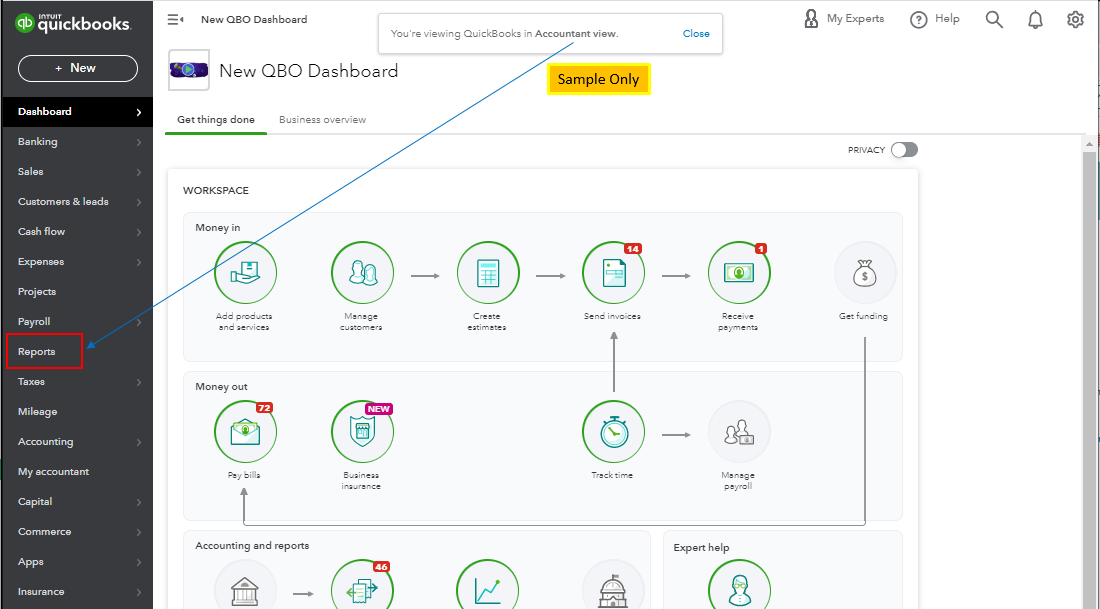Expand the Capital chevron
Image resolution: width=1100 pixels, height=609 pixels.
[139, 502]
